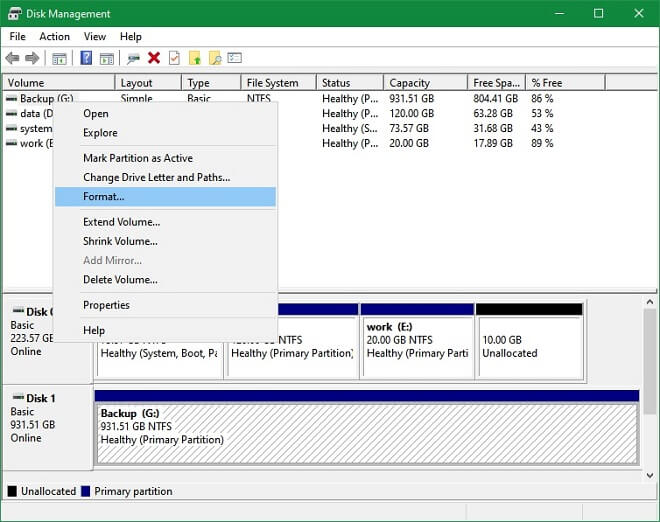Choose Open in the context menu

pyautogui.click(x=165, y=114)
